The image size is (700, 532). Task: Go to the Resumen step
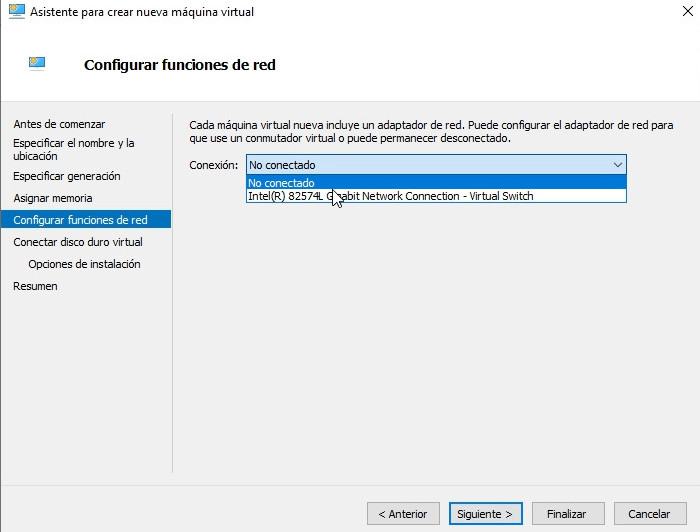point(35,286)
